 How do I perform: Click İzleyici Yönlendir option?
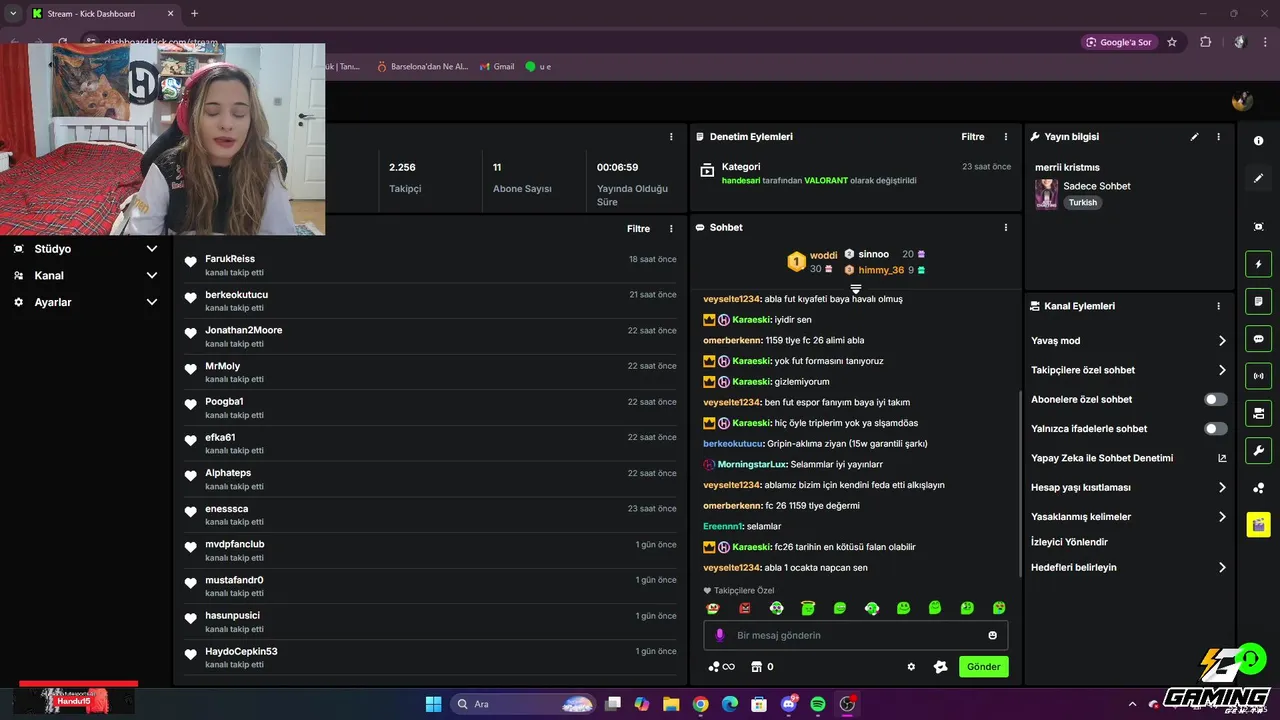1069,542
